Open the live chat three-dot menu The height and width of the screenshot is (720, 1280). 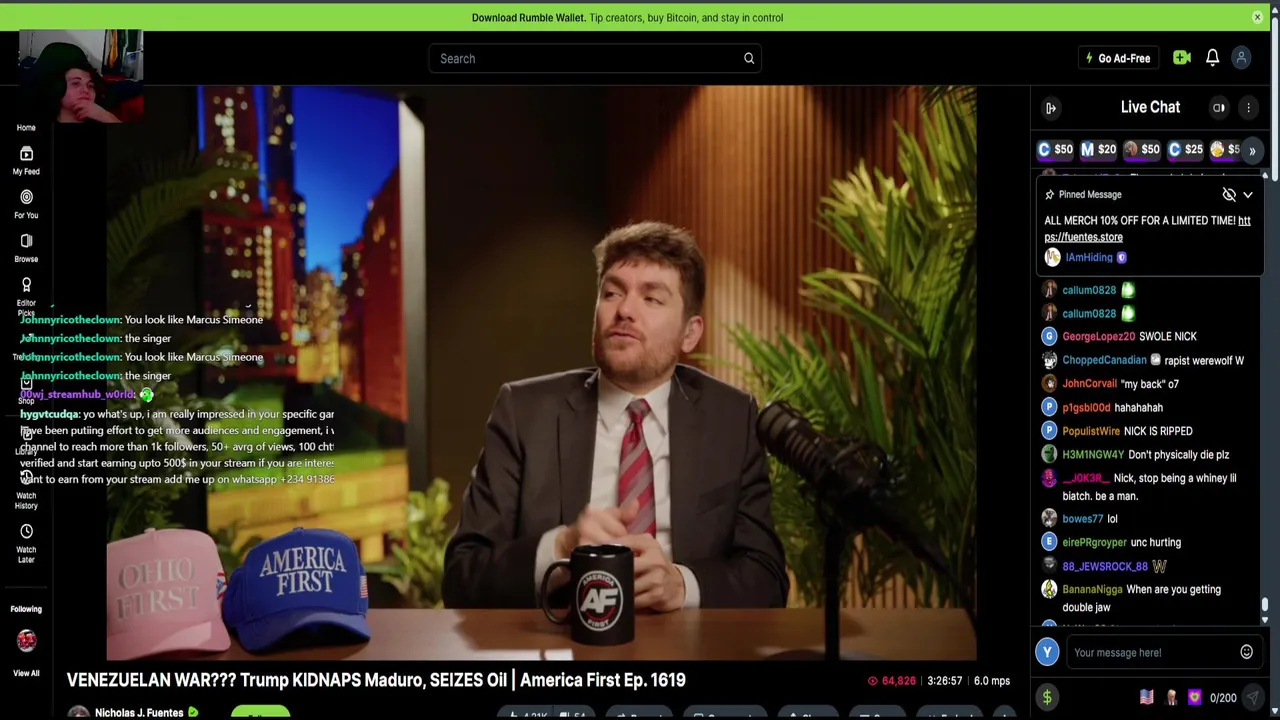click(1248, 107)
